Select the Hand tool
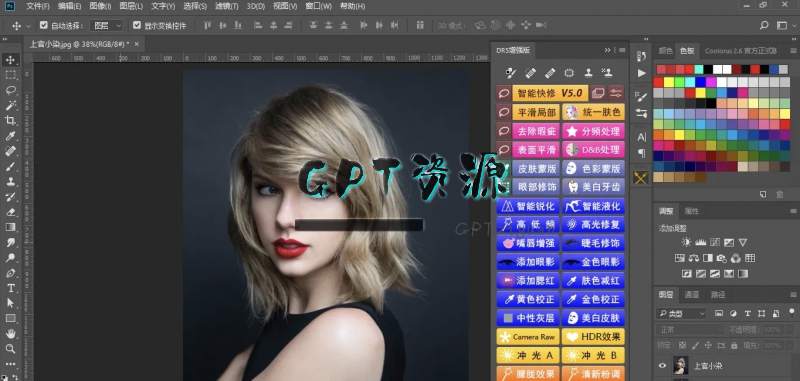The width and height of the screenshot is (800, 381). pyautogui.click(x=10, y=334)
